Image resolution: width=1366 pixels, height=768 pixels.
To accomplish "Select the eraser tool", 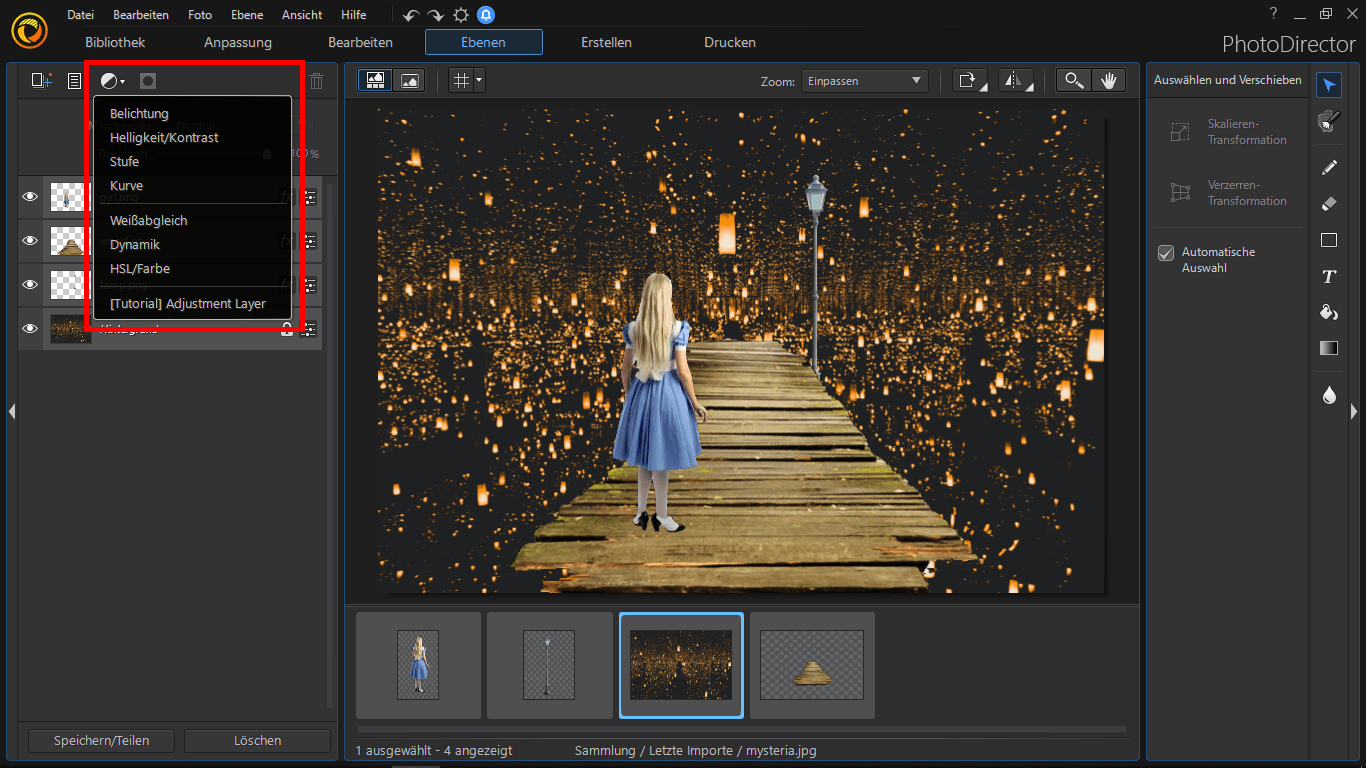I will pos(1328,203).
